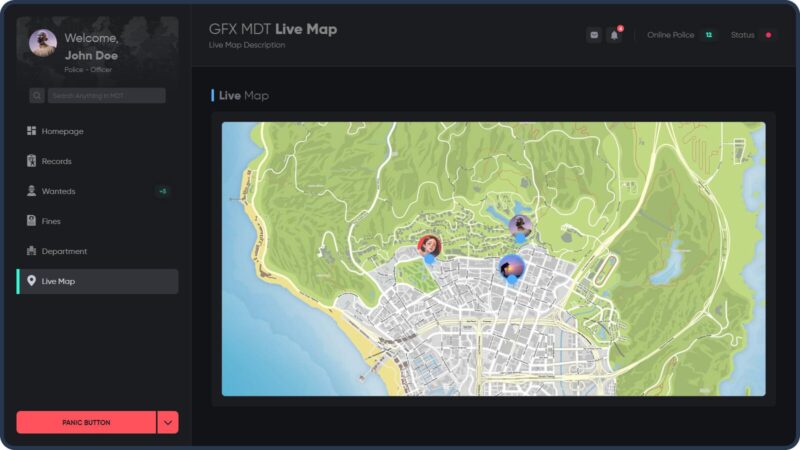Open the notifications bell icon

[614, 35]
